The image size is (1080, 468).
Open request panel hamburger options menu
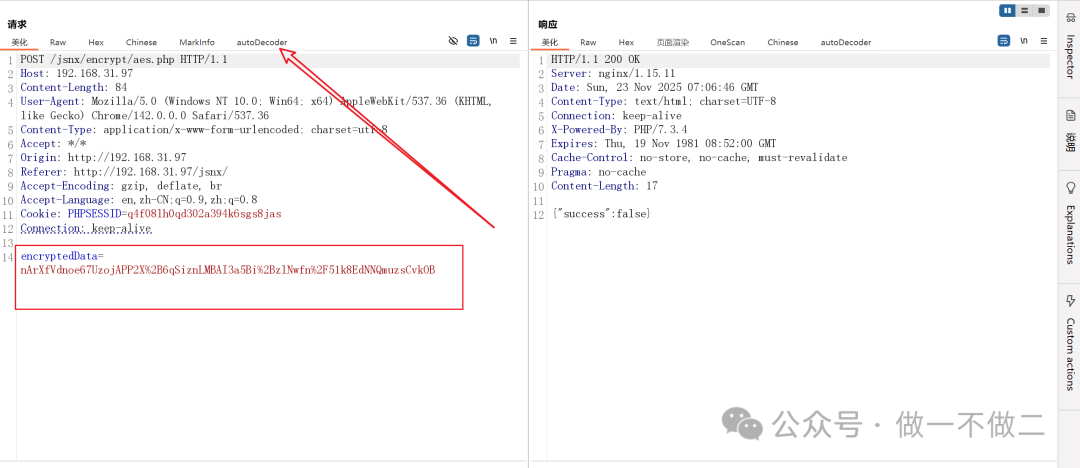click(513, 41)
